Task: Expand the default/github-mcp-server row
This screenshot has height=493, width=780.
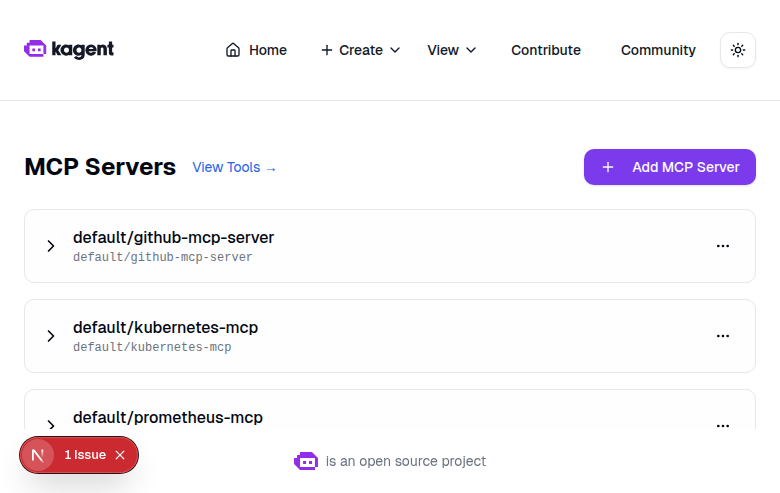Action: (51, 246)
